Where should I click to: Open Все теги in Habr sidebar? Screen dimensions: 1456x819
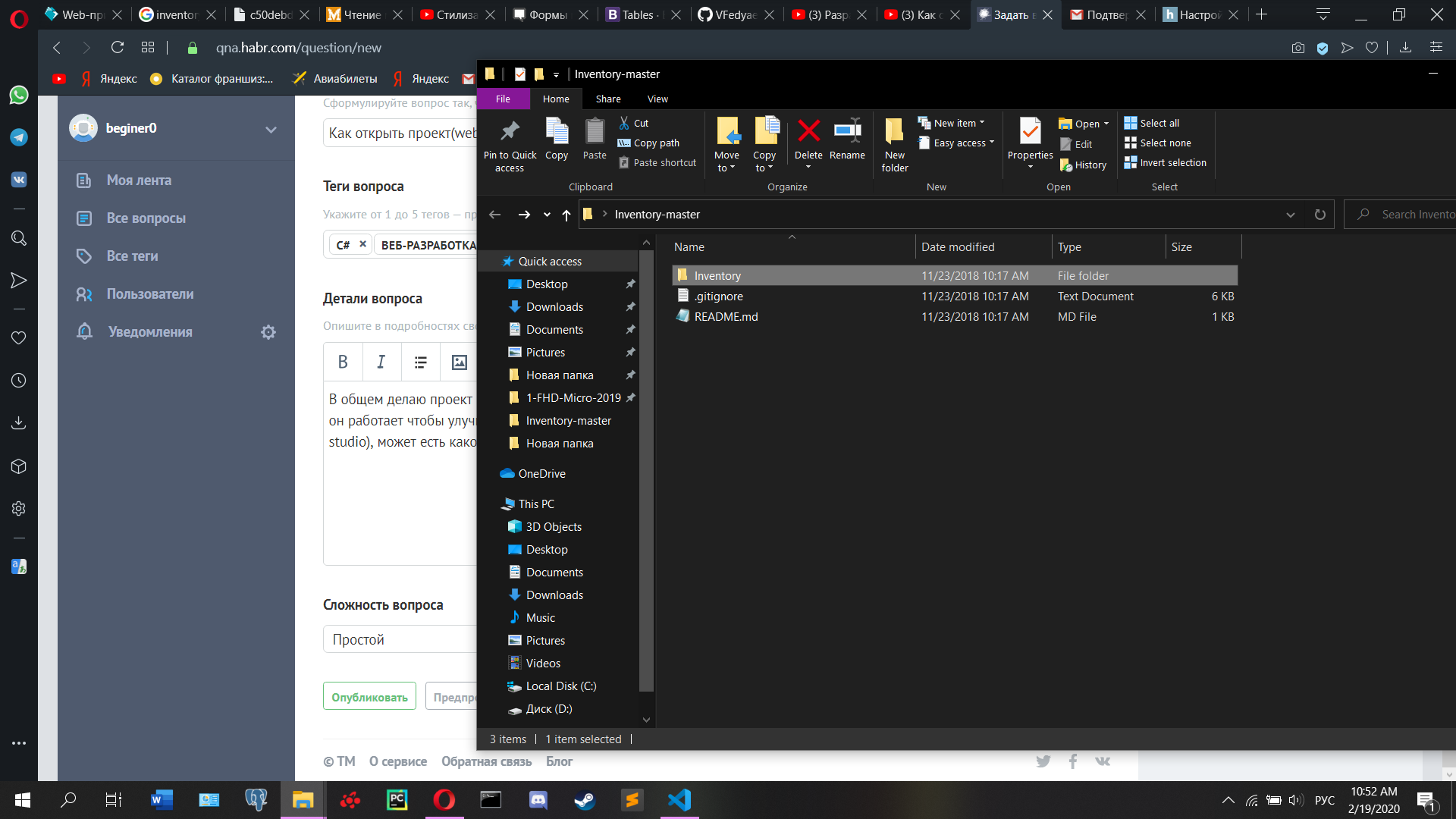tap(132, 256)
